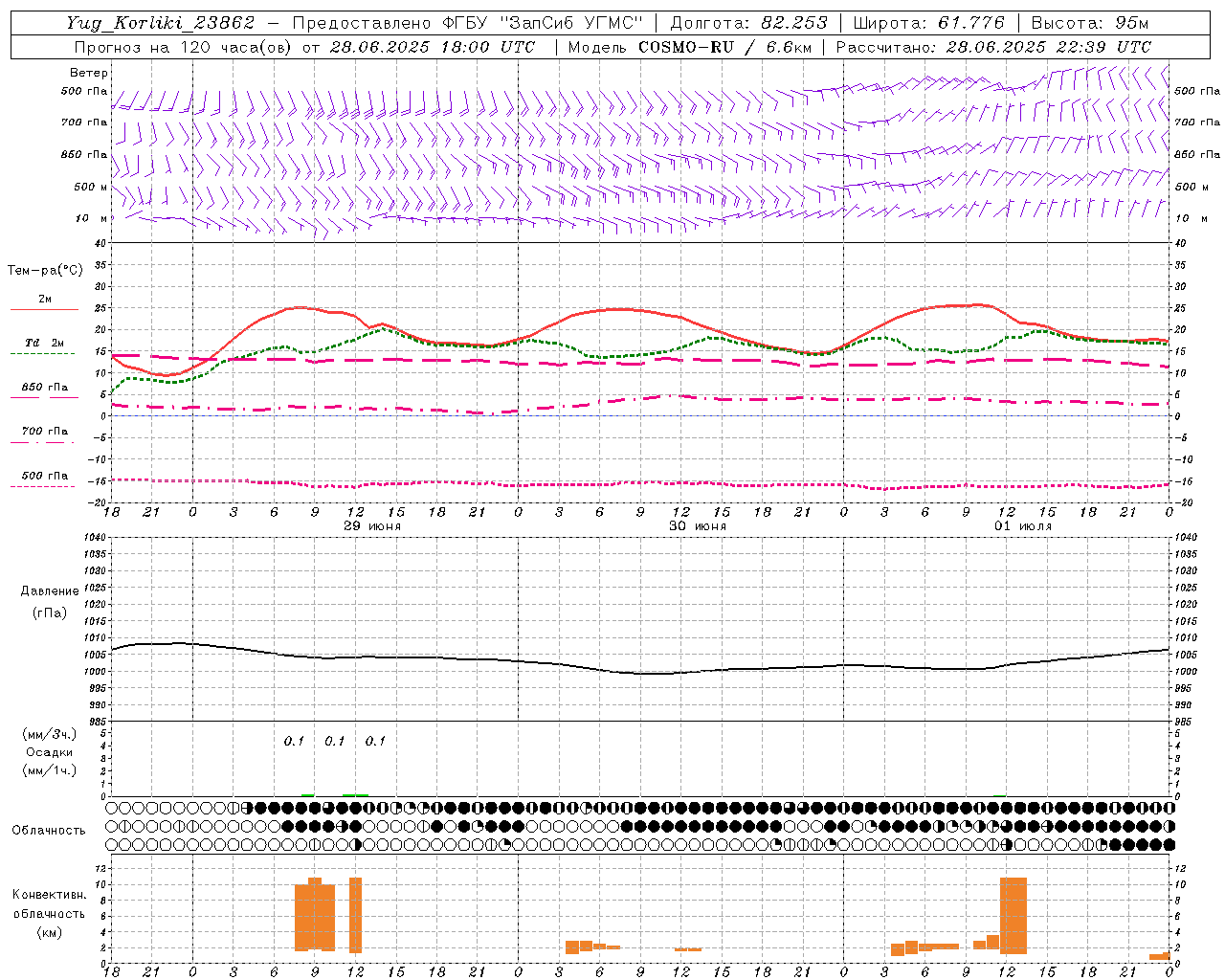Click the model label COSMO-RU / 6.6км
Viewport: 1225px width, 980px height.
click(724, 47)
